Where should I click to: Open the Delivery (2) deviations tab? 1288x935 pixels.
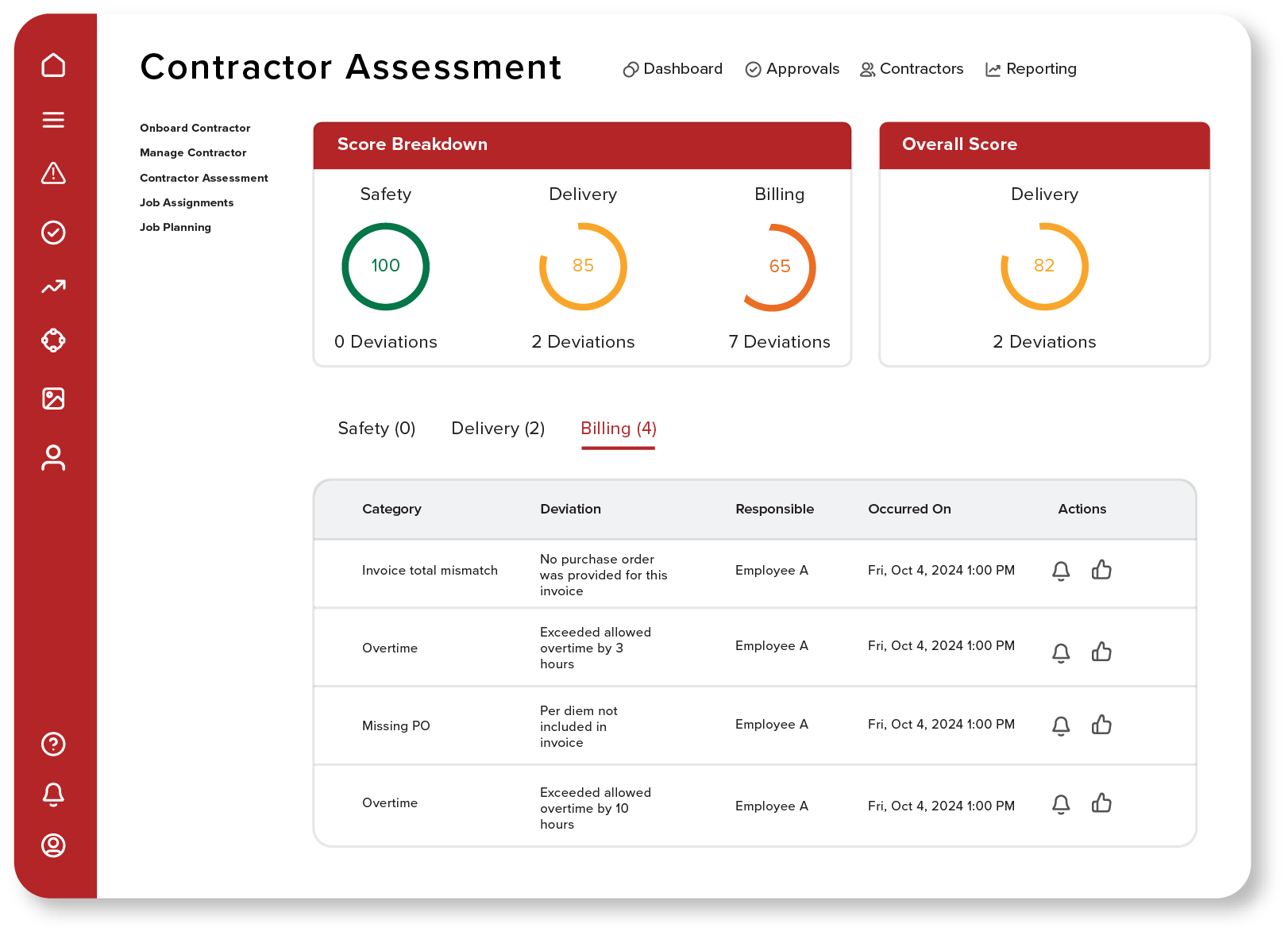click(498, 429)
